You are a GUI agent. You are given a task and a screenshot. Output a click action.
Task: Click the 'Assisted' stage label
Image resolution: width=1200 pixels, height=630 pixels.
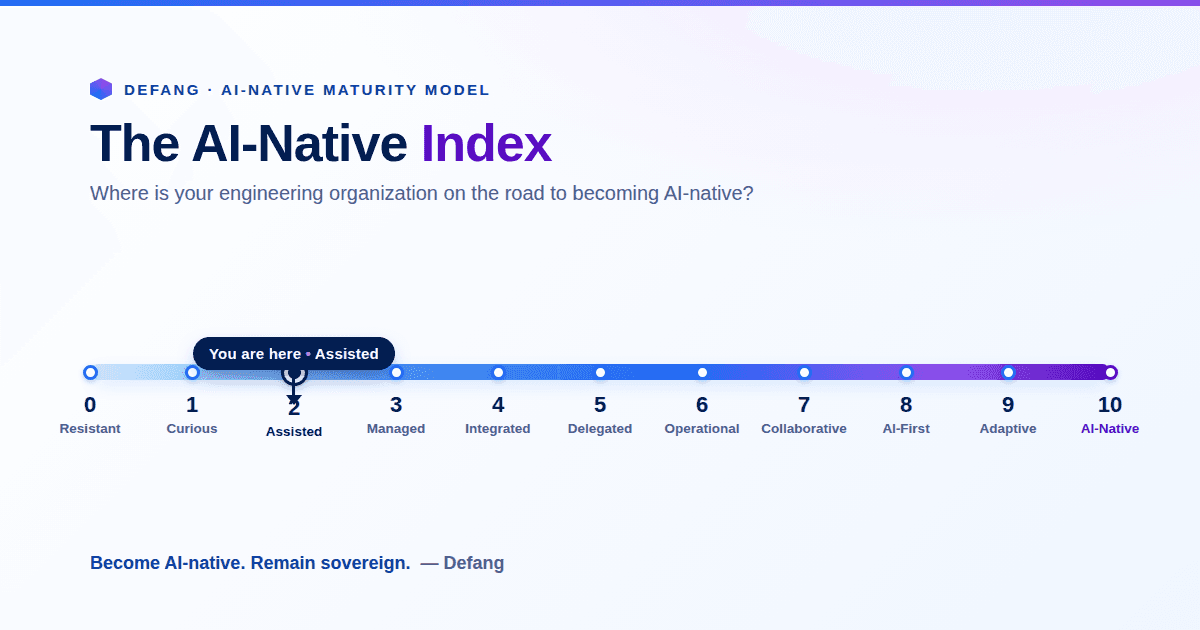[x=294, y=431]
